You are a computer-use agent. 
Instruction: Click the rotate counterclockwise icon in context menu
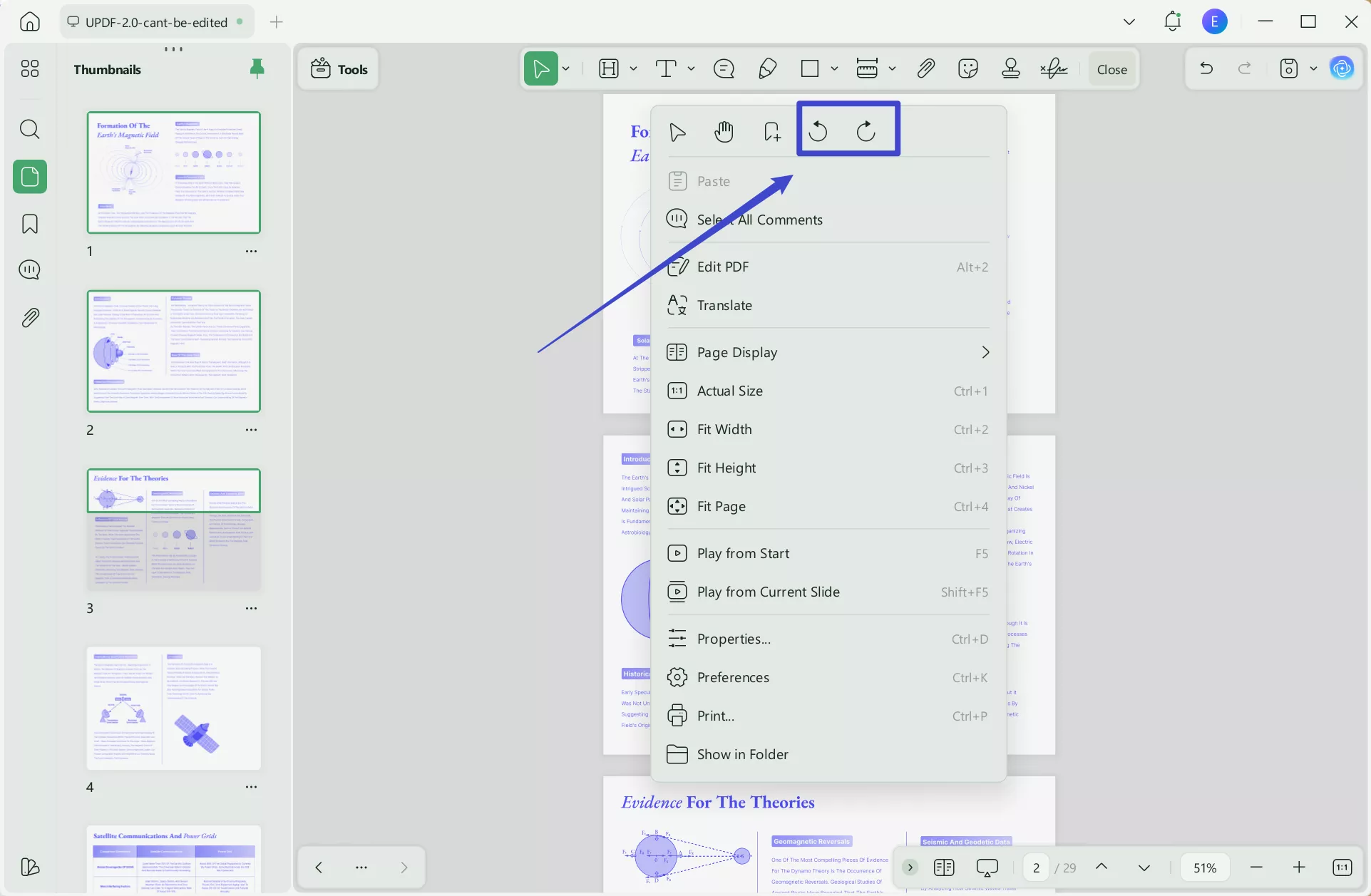click(818, 131)
